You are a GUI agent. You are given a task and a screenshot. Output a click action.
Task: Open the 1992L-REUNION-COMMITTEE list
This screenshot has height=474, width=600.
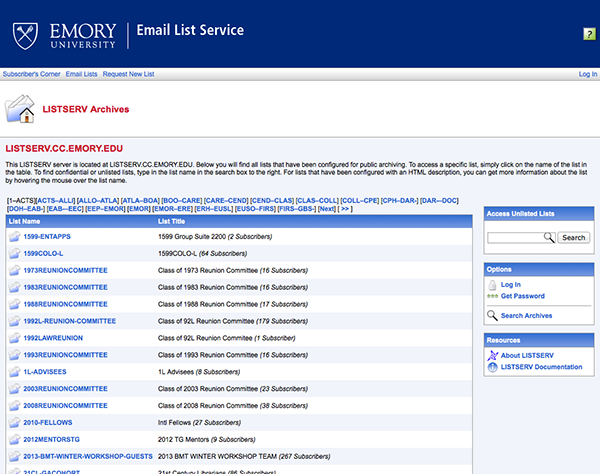[70, 321]
